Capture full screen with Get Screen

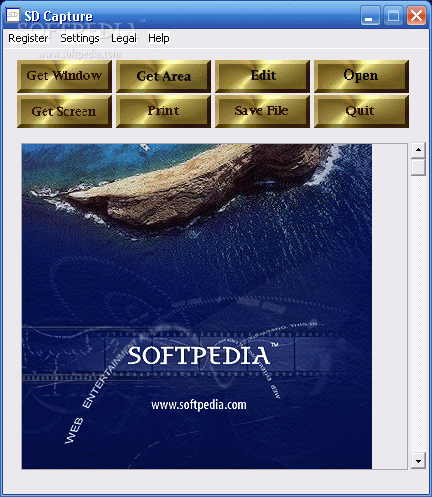[64, 111]
